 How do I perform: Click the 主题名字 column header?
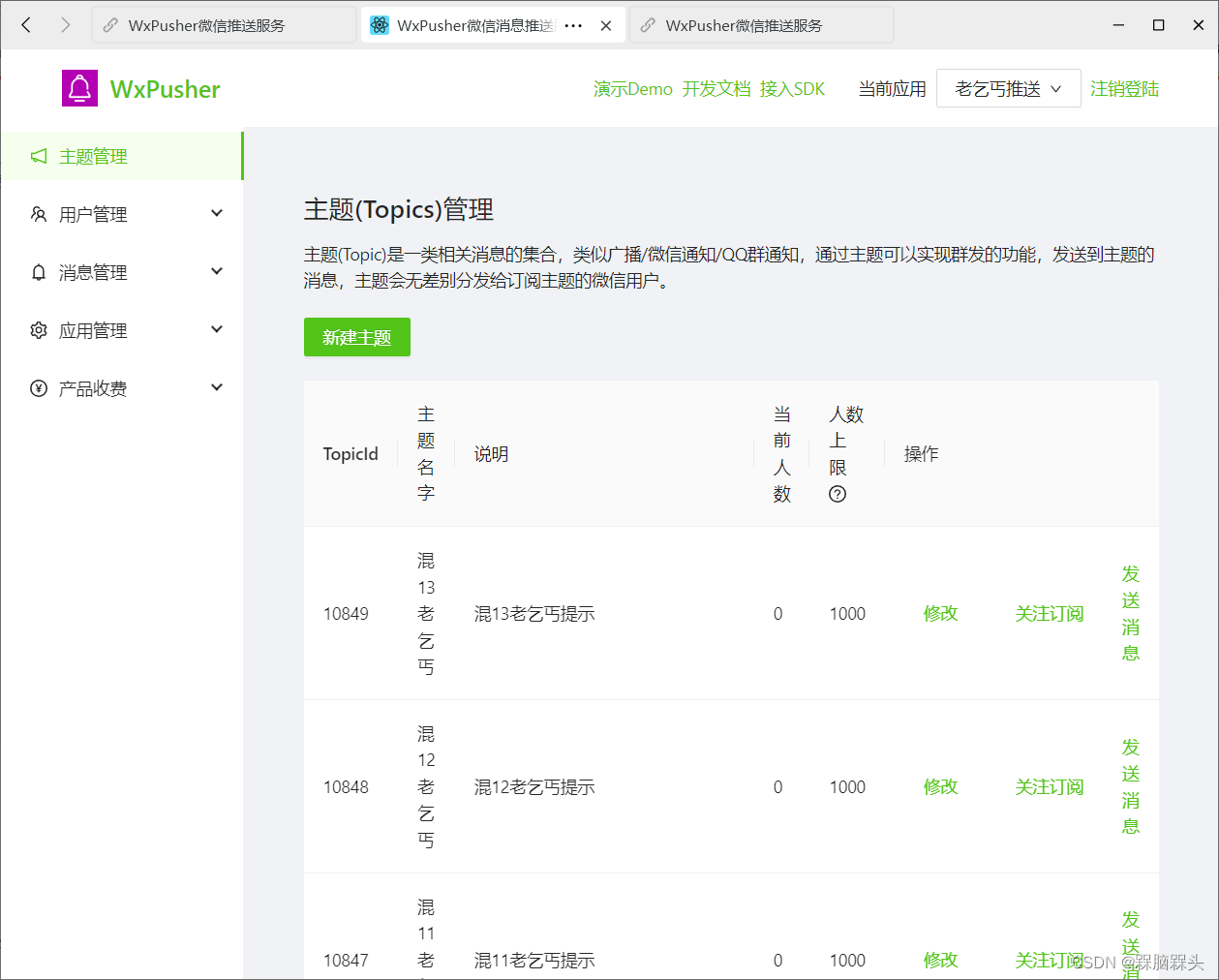pos(426,454)
